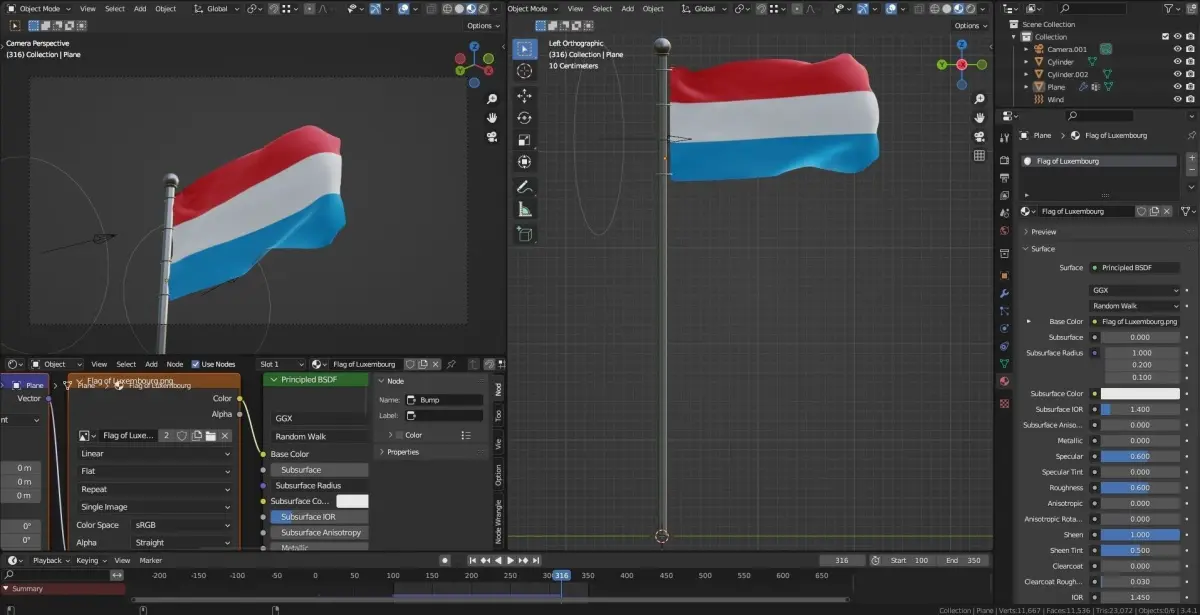Select the Scale tool in right viewport
Screen dimensions: 1200x615
pos(525,140)
